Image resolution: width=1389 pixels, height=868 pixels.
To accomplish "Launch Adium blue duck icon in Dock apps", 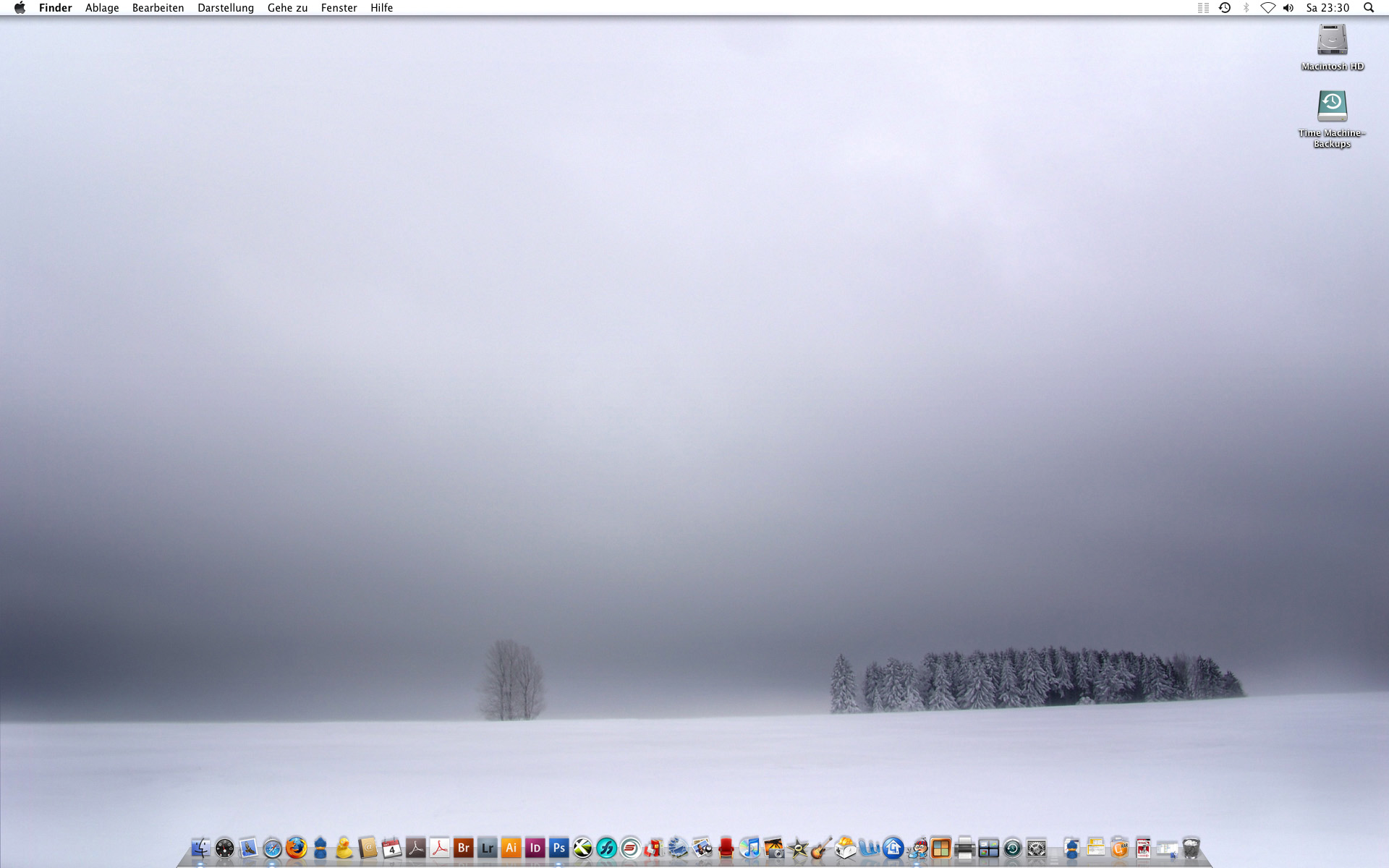I will point(320,848).
